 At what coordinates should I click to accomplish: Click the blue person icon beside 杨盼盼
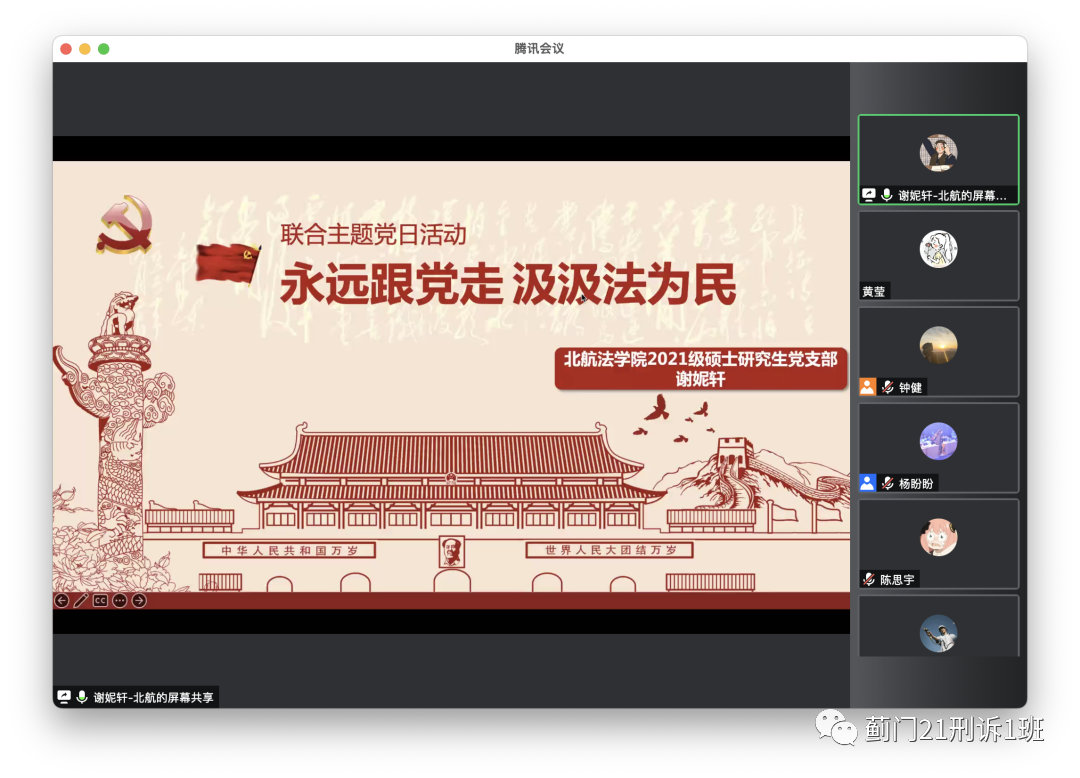tap(867, 483)
